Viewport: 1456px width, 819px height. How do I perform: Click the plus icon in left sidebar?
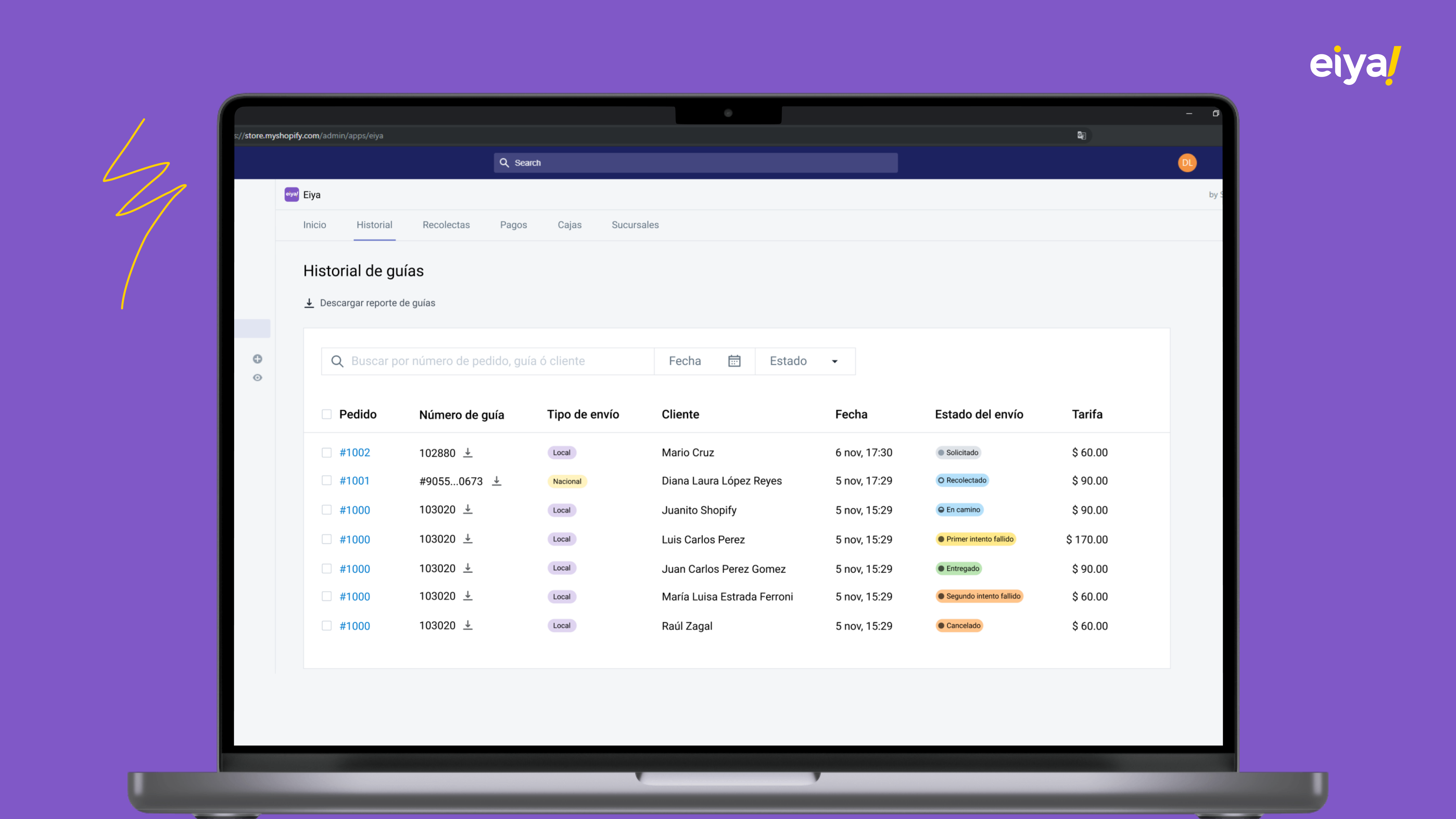(257, 359)
